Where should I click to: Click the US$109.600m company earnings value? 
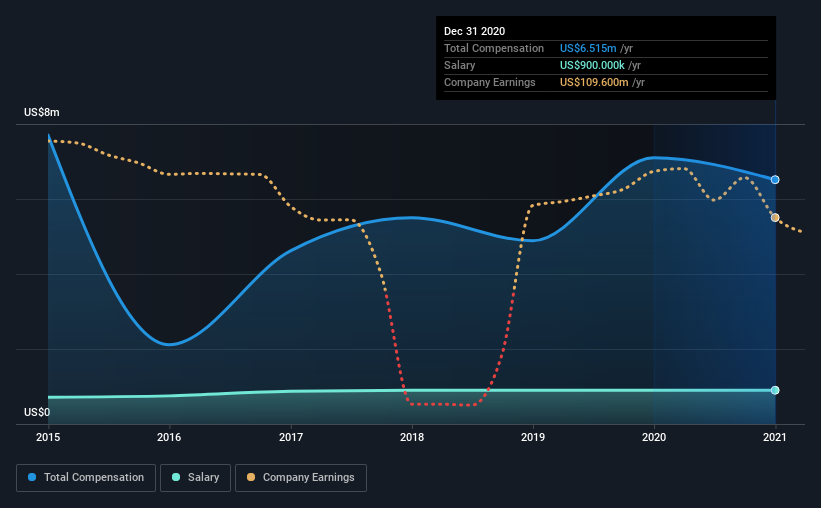[594, 82]
